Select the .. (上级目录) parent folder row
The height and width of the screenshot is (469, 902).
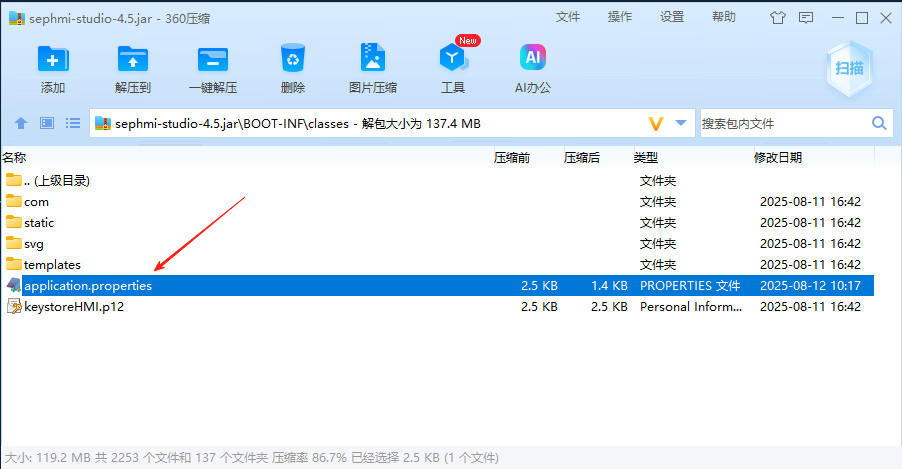tap(438, 181)
